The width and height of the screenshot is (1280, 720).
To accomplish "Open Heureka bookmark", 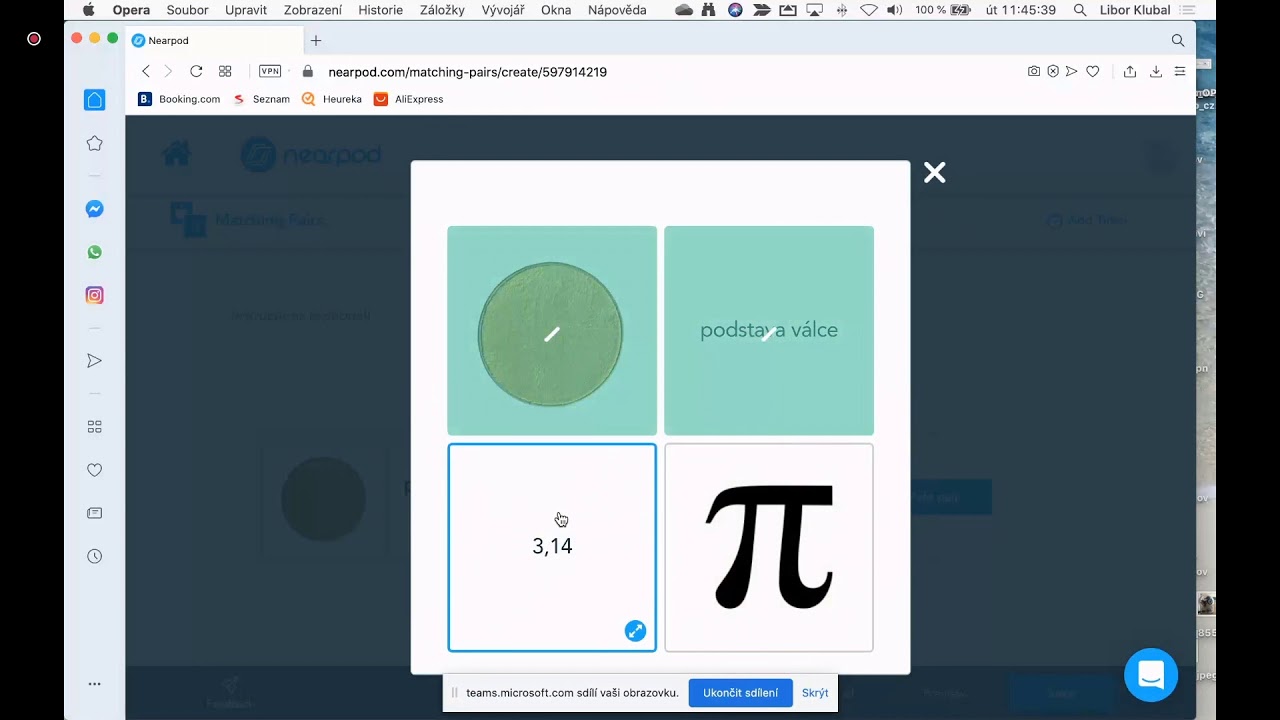I will pos(332,99).
